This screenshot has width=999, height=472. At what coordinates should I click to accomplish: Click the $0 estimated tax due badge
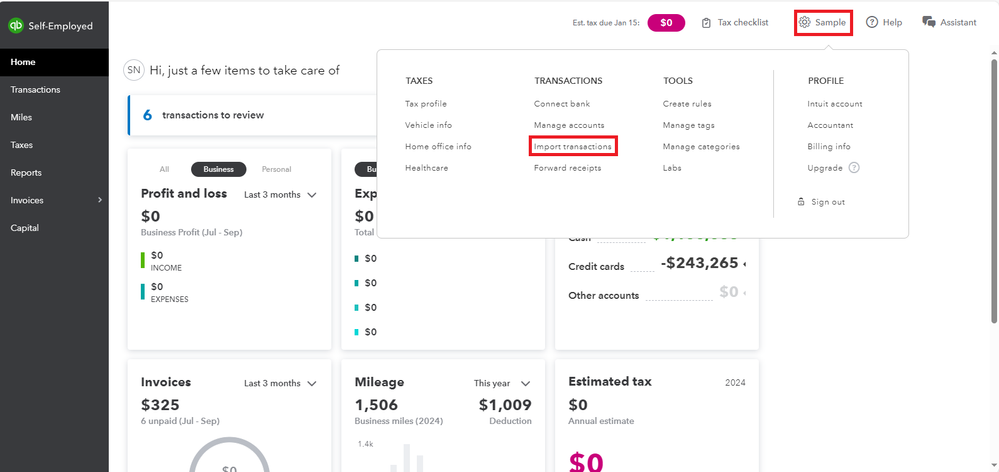pyautogui.click(x=666, y=23)
